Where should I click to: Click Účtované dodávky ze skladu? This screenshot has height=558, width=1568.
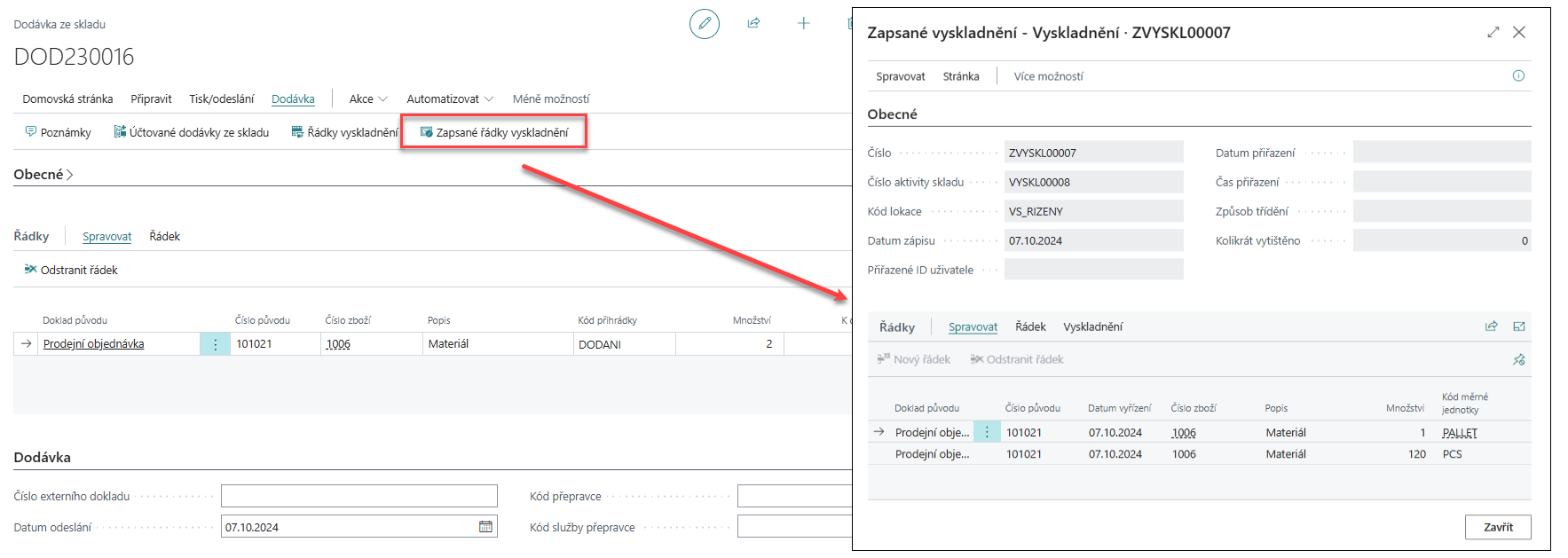tap(191, 133)
